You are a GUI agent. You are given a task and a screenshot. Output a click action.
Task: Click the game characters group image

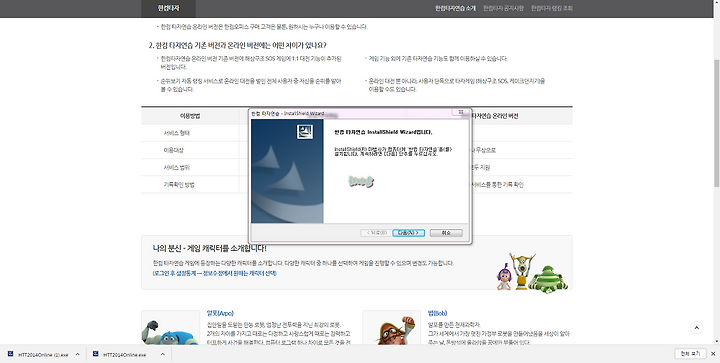pos(532,272)
